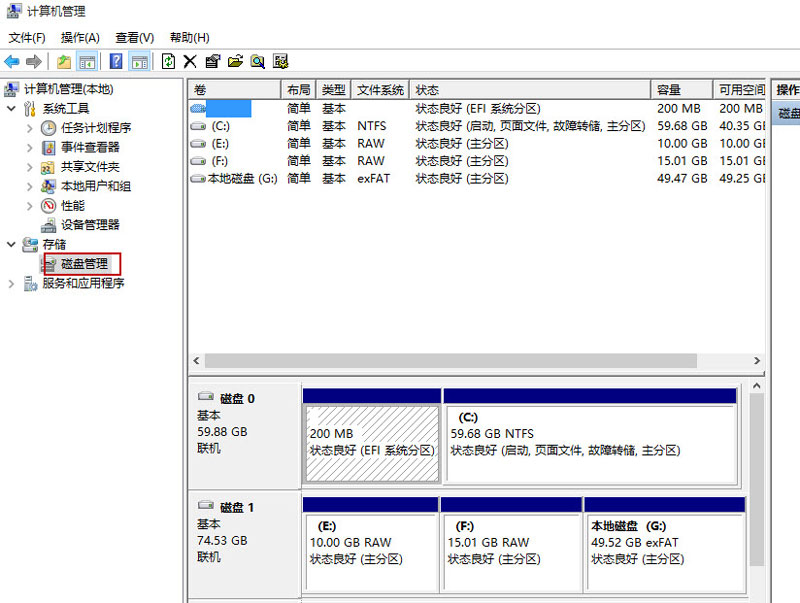This screenshot has height=603, width=800.
Task: Click the open folder icon in the toolbar
Action: 235,62
